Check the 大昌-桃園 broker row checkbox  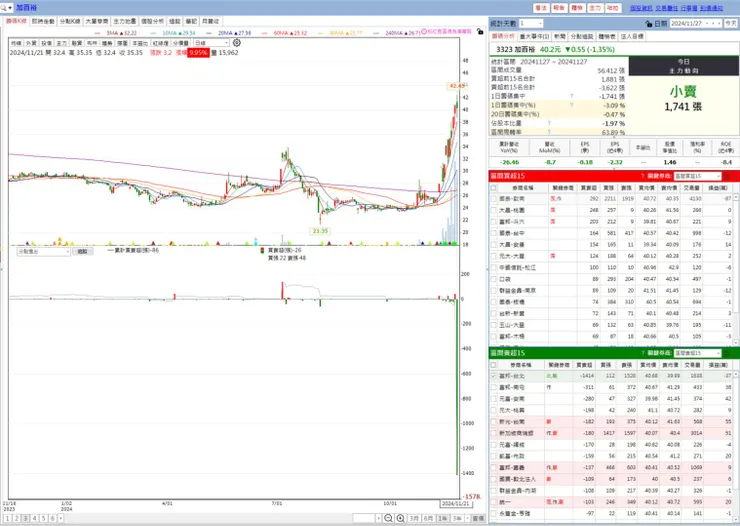[x=494, y=210]
